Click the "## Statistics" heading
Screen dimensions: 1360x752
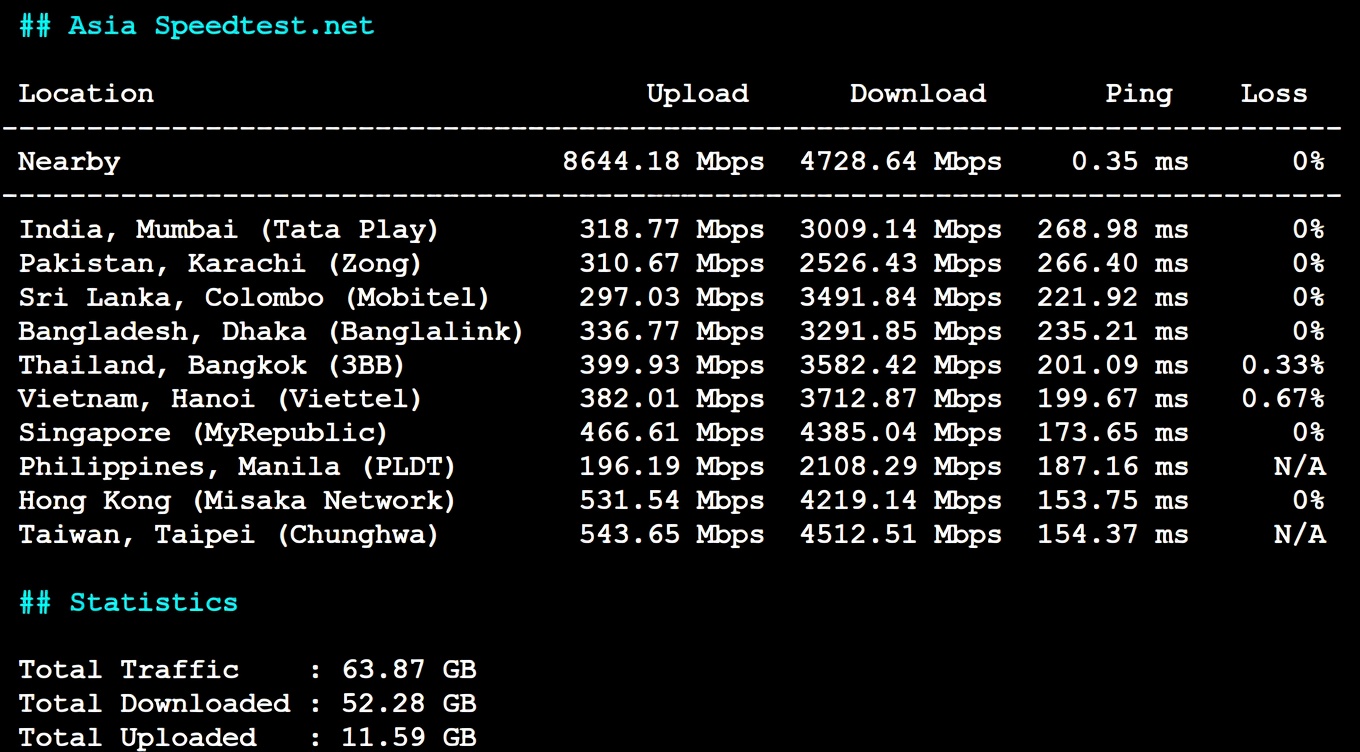tap(129, 604)
